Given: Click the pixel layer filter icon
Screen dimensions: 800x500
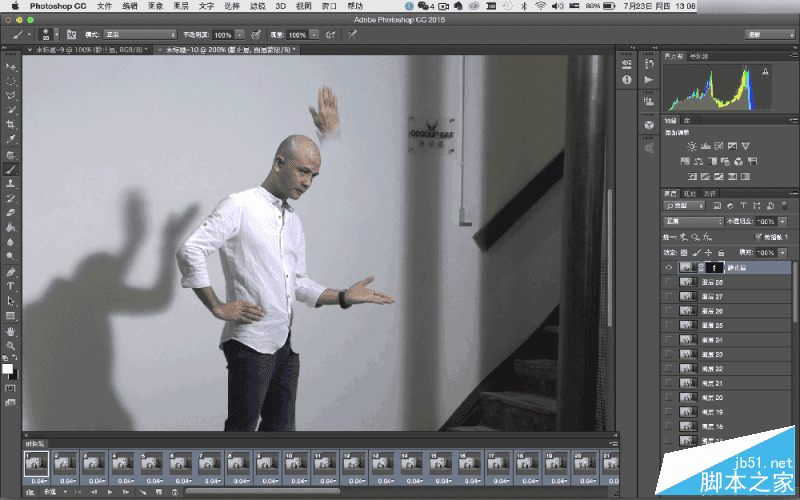Looking at the screenshot, I should [x=717, y=206].
